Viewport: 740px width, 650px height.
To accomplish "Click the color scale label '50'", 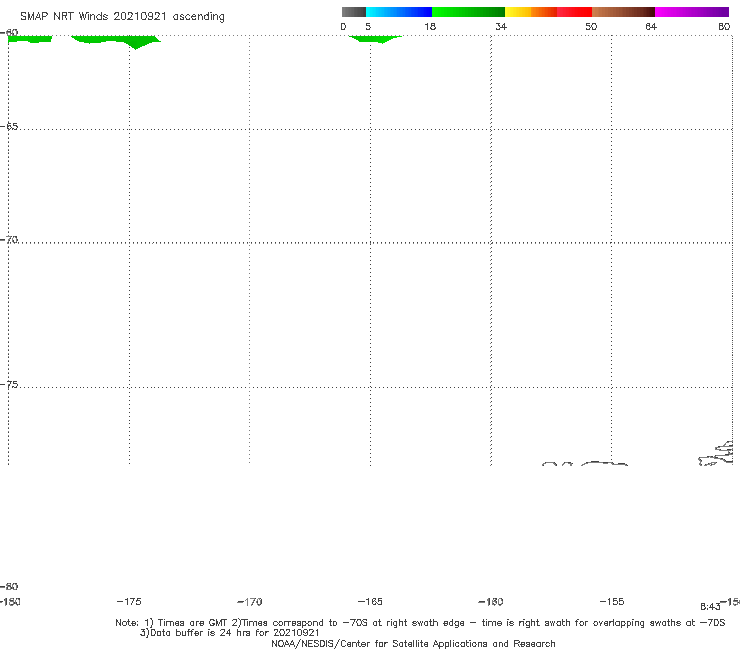I will click(x=591, y=26).
